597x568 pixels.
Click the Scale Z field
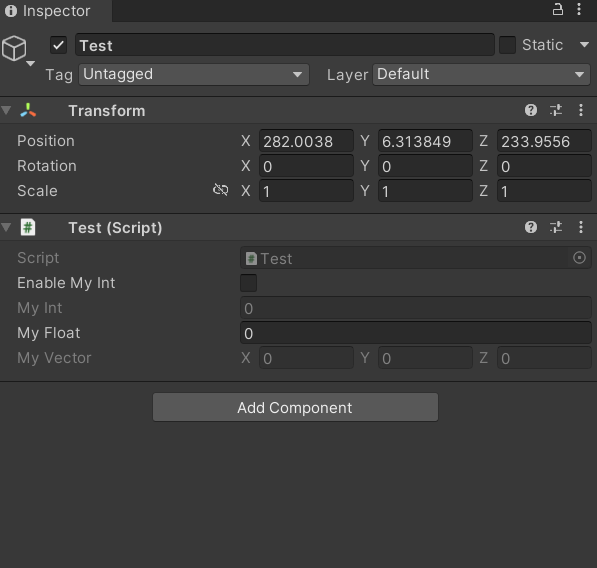point(544,191)
